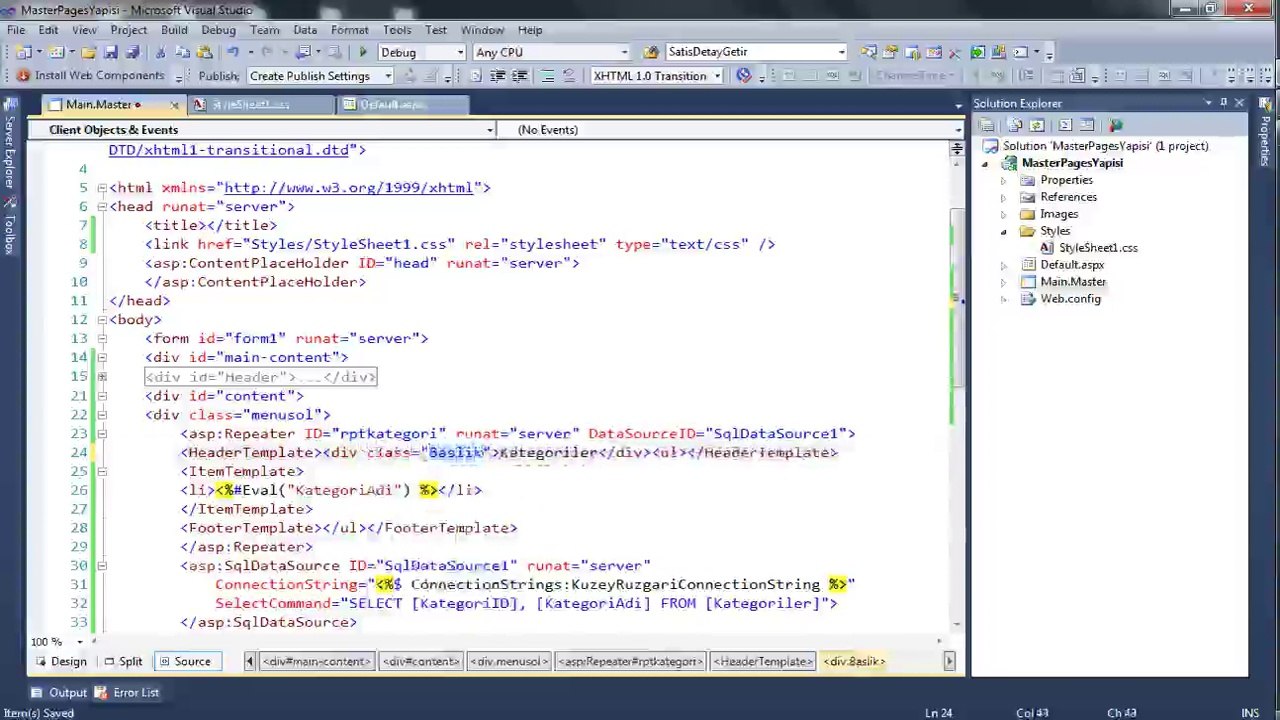The height and width of the screenshot is (720, 1280).
Task: Start debugging with green play icon
Action: click(x=363, y=52)
